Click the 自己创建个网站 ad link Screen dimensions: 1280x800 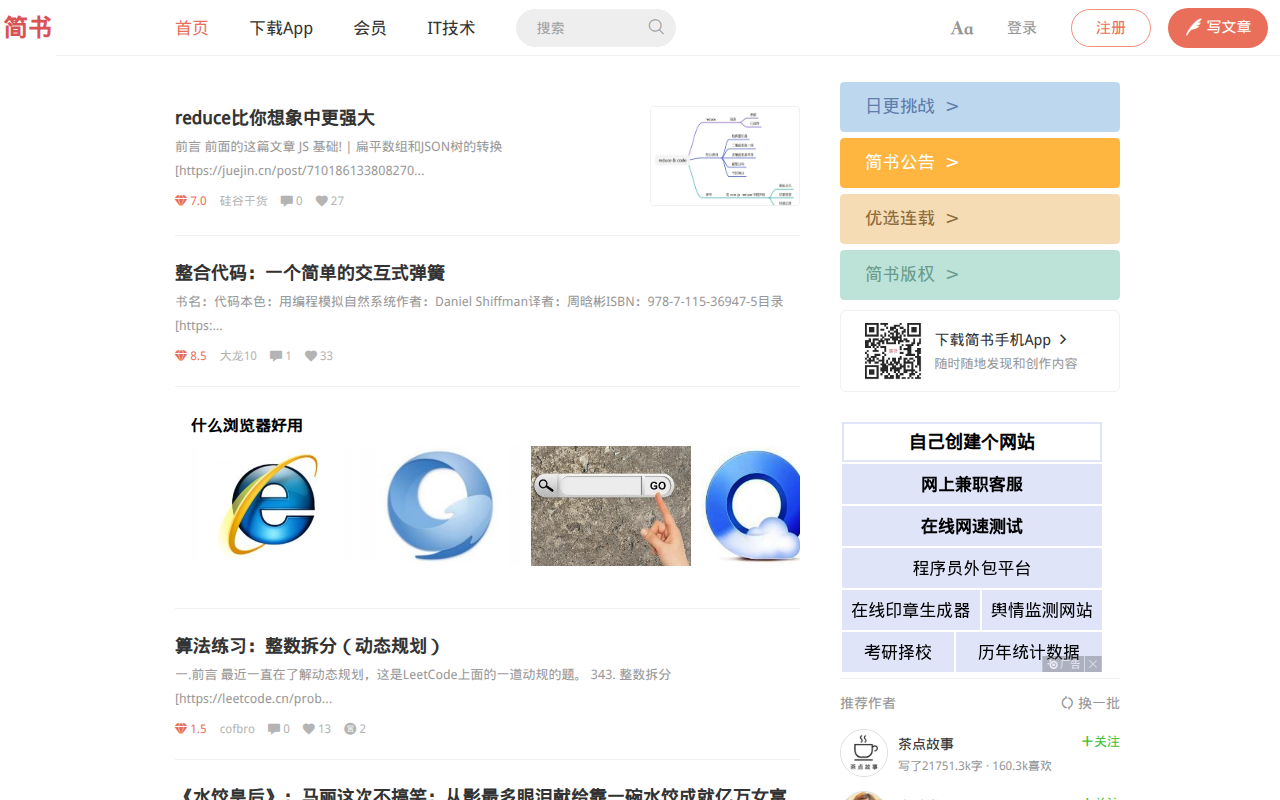tap(972, 442)
